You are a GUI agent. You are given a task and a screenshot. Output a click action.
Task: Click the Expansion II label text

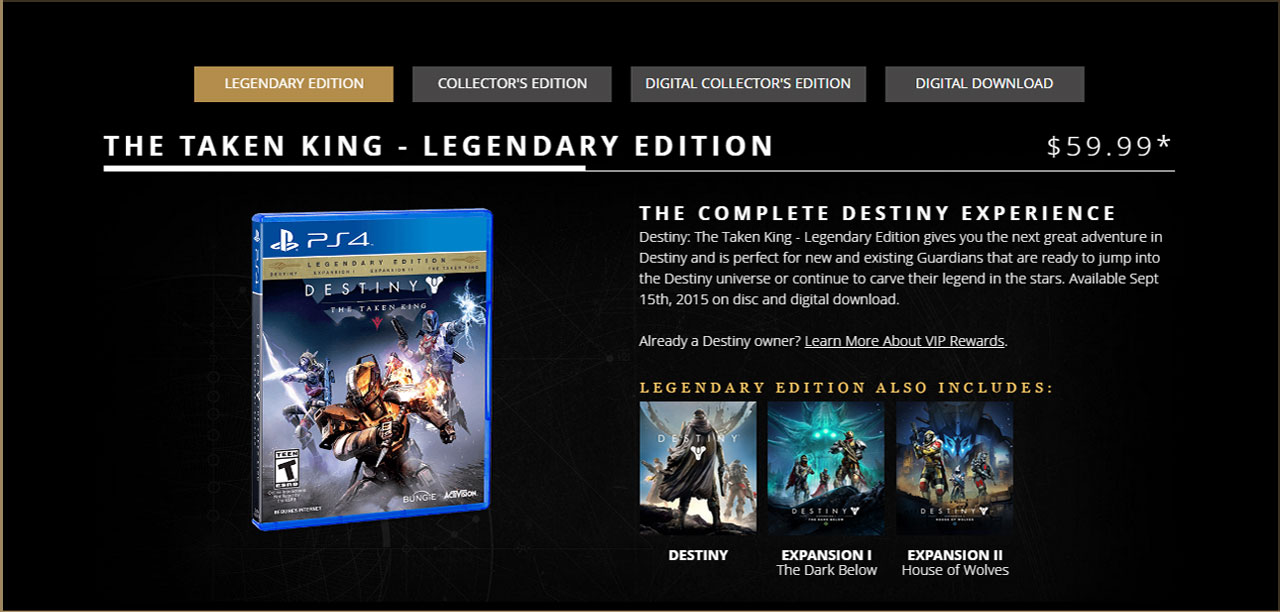click(x=955, y=555)
